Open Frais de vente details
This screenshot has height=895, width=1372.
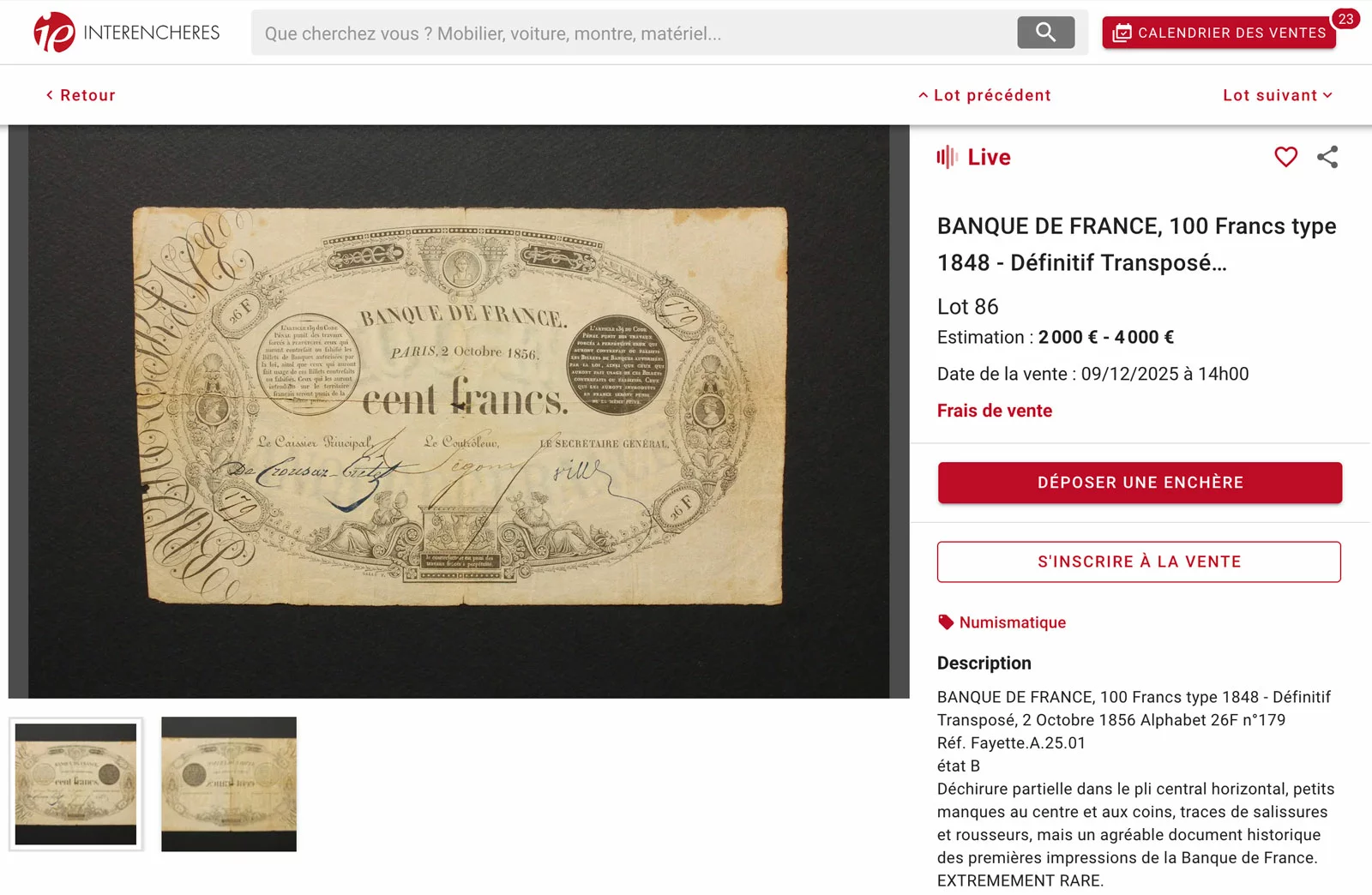tap(994, 411)
